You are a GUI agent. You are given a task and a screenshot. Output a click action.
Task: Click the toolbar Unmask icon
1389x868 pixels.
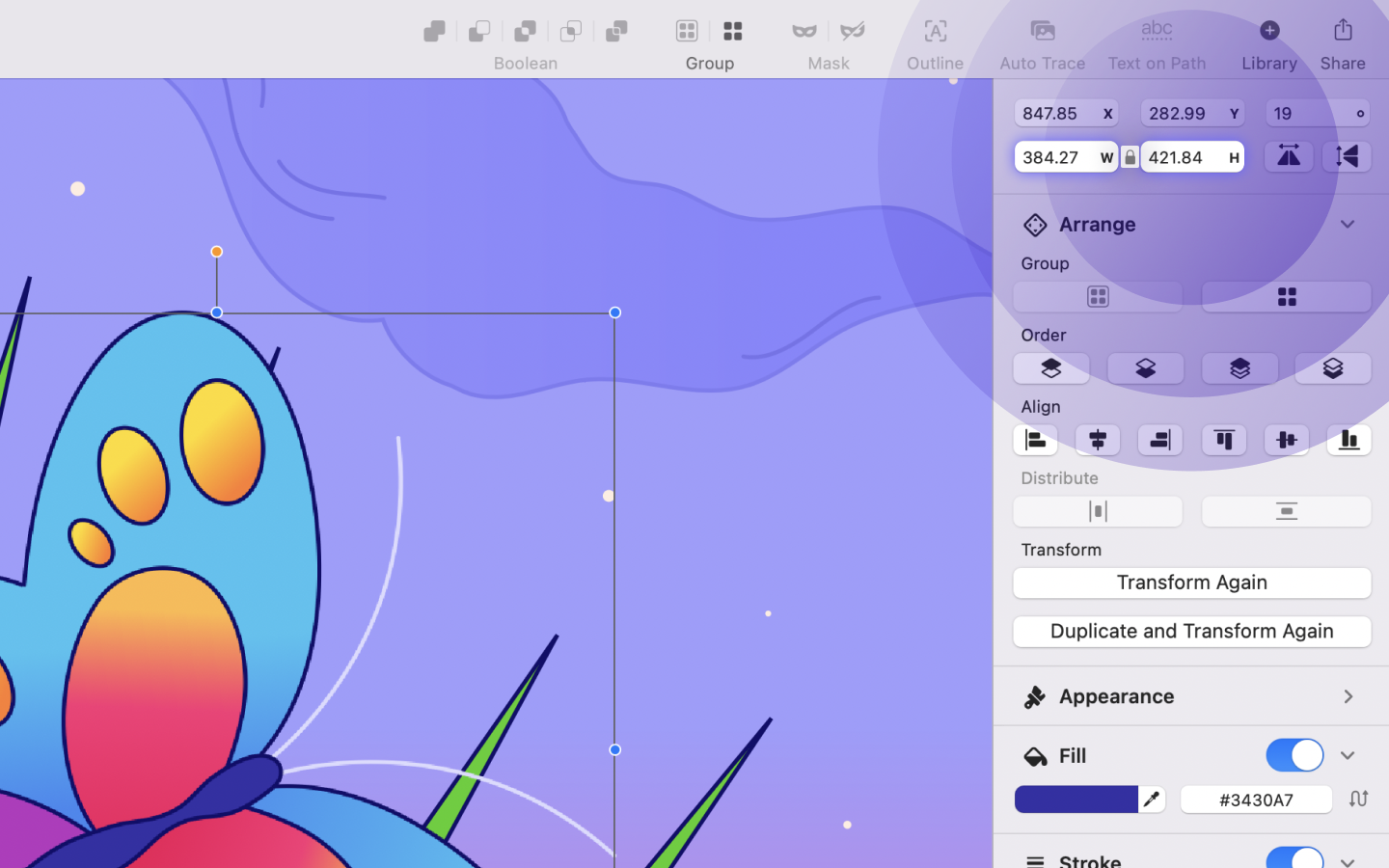tap(853, 31)
